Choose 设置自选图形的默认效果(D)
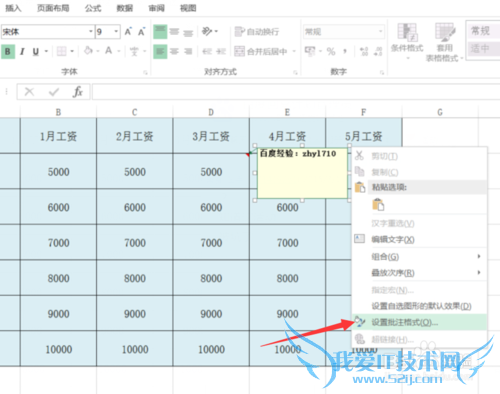Image resolution: width=500 pixels, height=394 pixels. pos(420,306)
